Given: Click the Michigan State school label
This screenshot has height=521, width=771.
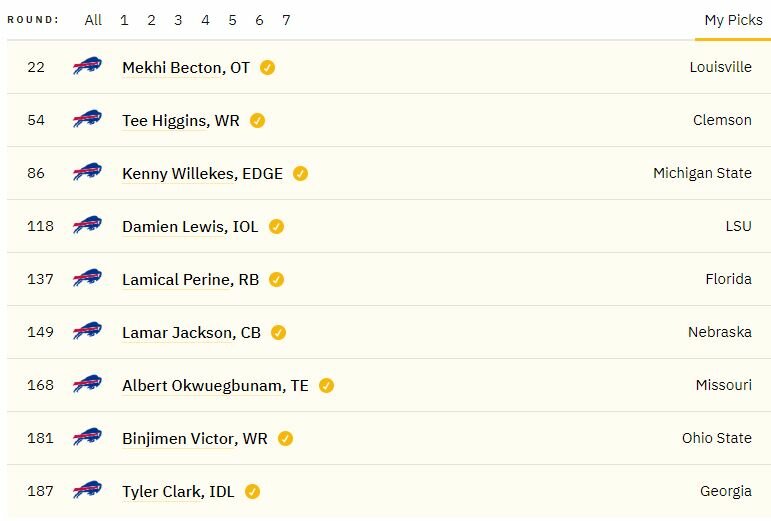Looking at the screenshot, I should [x=702, y=173].
